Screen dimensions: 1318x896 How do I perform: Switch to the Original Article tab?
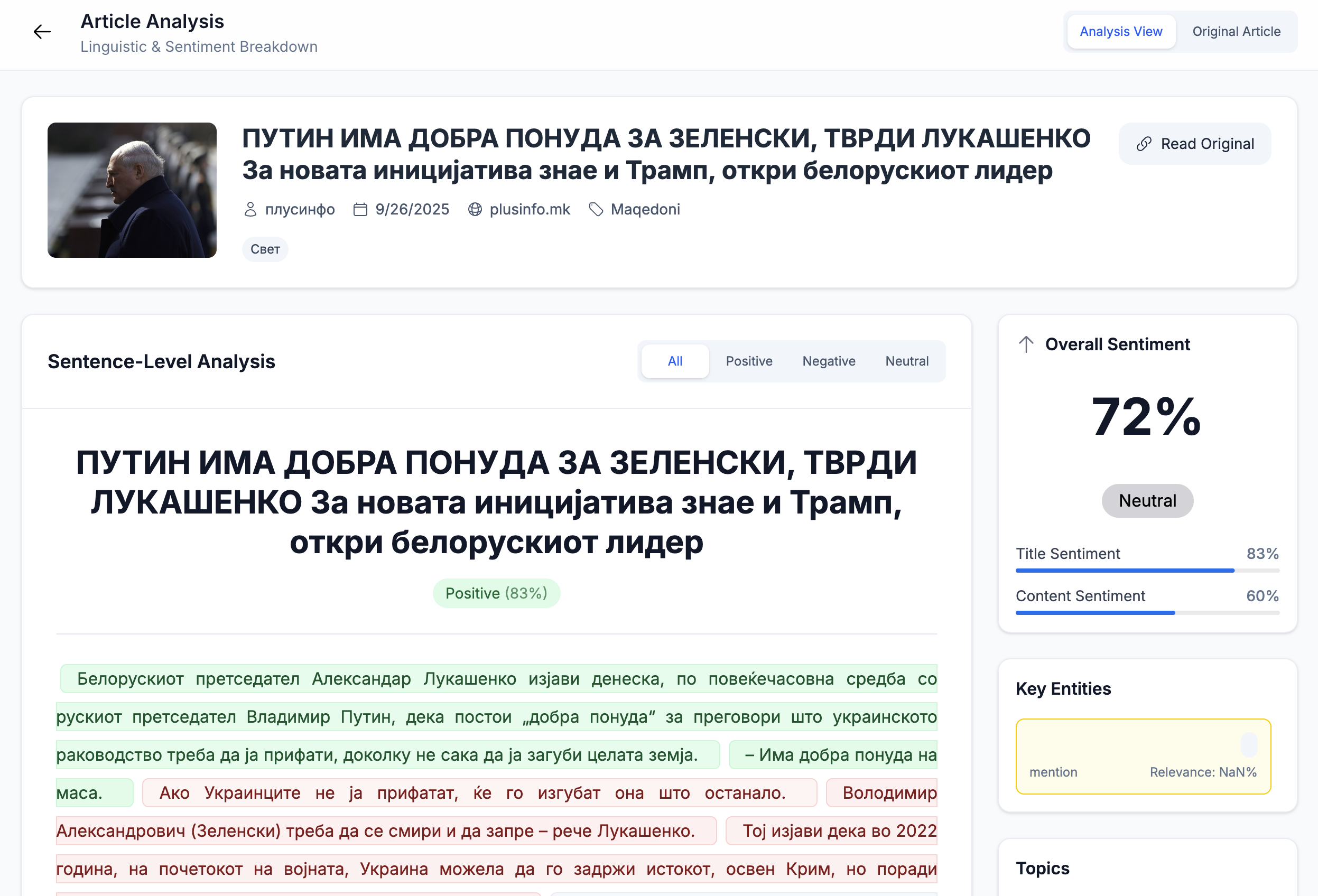pyautogui.click(x=1237, y=32)
